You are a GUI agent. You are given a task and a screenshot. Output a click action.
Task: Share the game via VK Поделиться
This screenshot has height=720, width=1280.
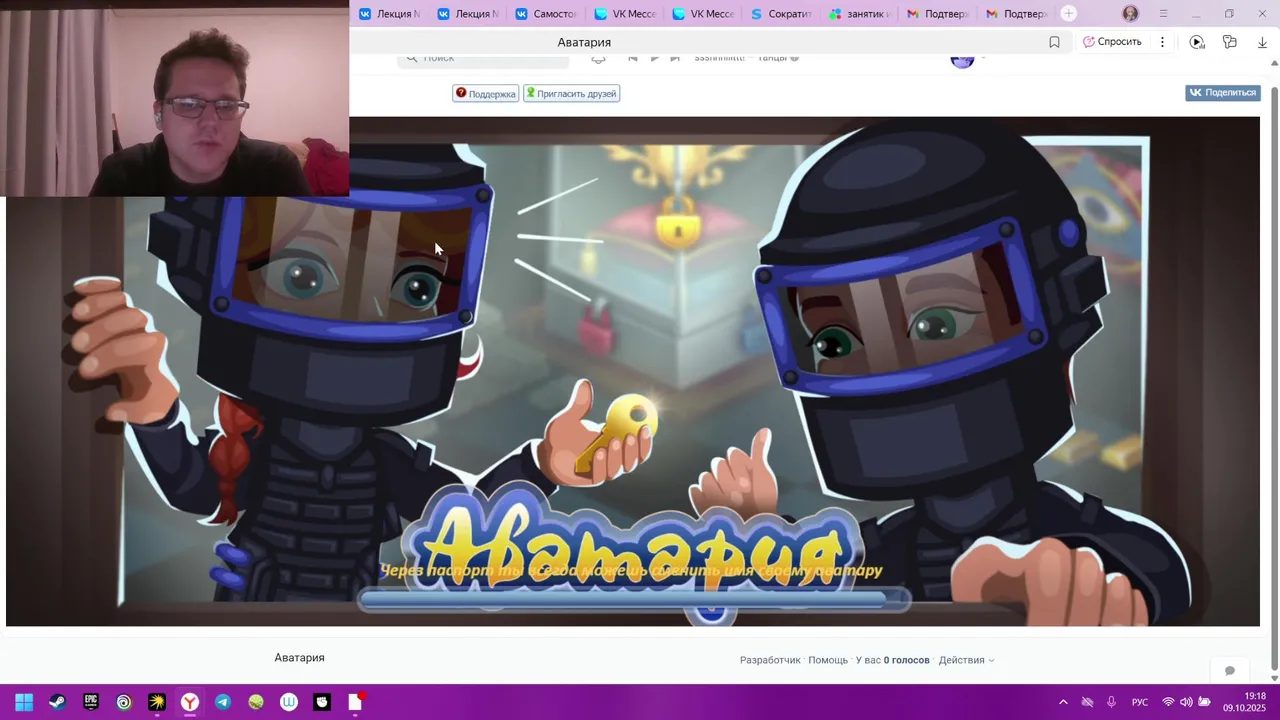1222,92
